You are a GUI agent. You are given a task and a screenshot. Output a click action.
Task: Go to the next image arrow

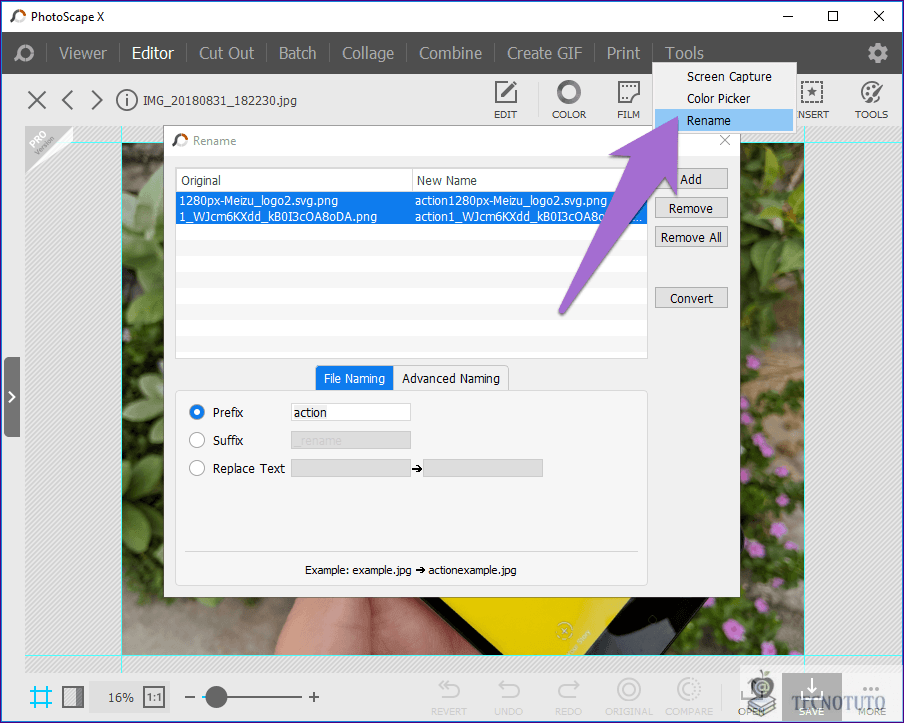pos(96,100)
